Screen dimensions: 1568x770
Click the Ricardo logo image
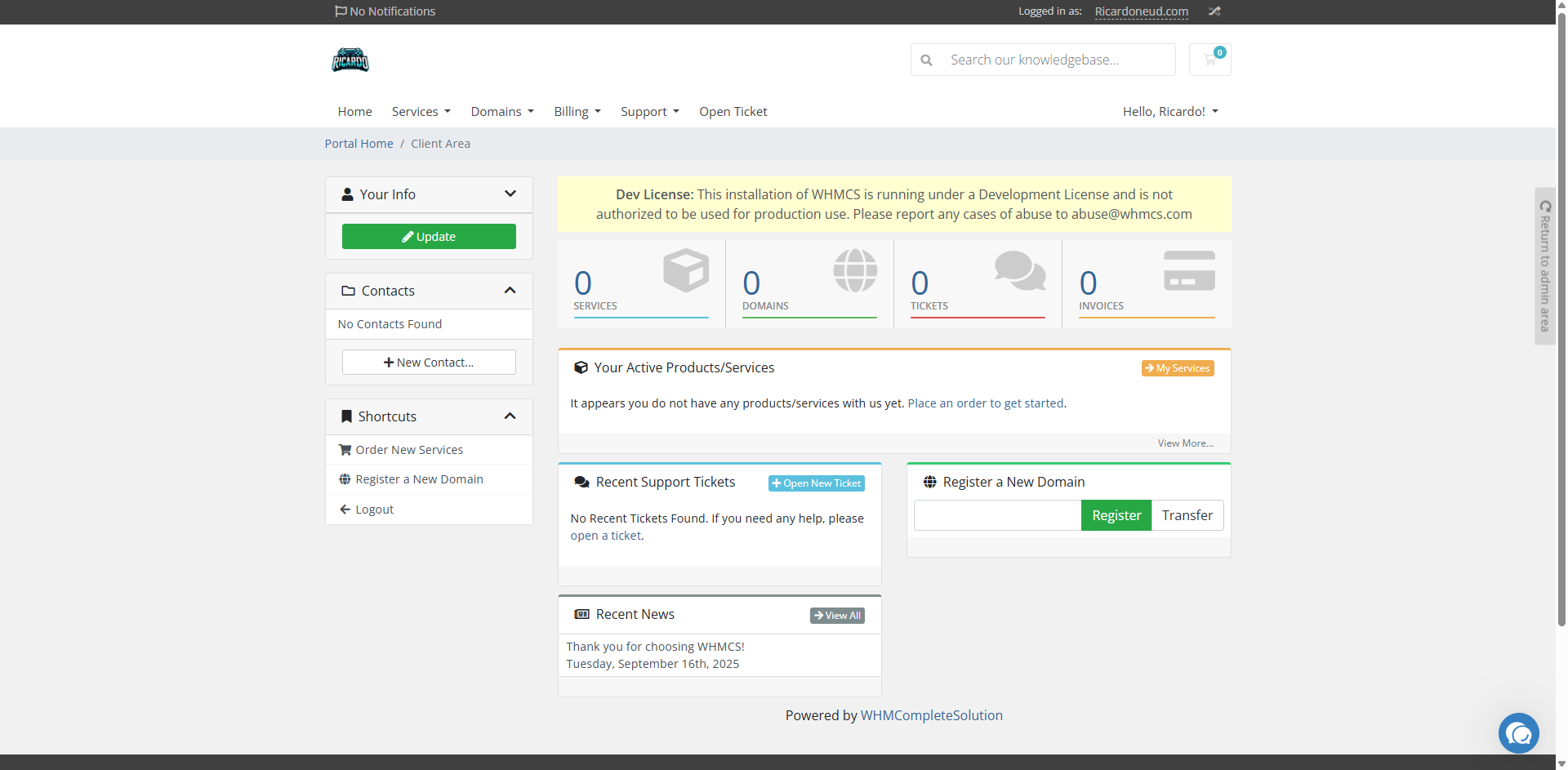350,60
